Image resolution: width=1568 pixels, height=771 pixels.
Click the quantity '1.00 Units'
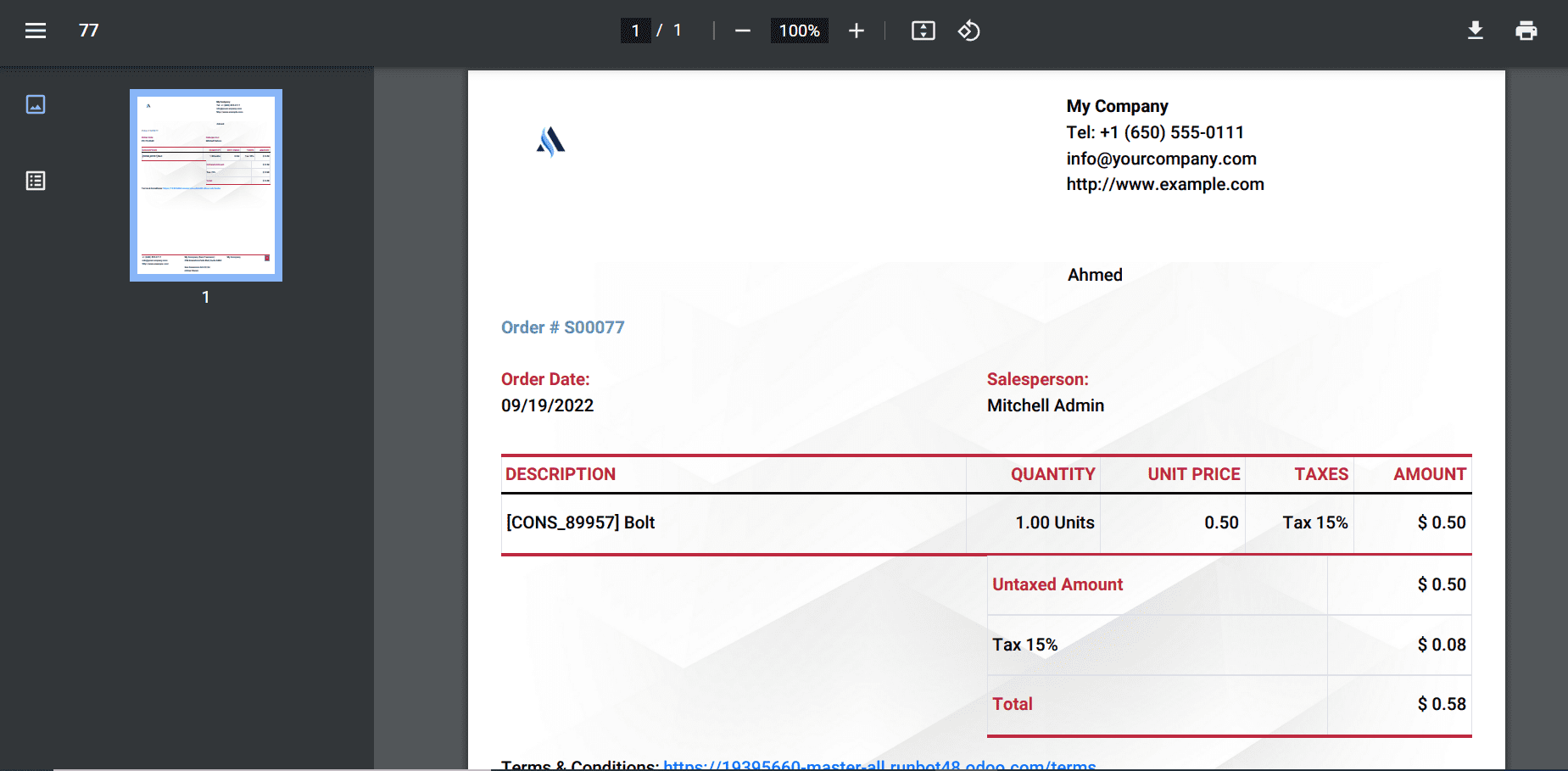[1055, 522]
